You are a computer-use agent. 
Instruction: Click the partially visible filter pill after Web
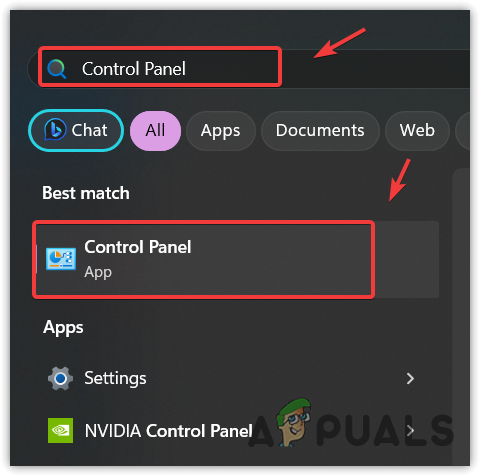tap(463, 130)
